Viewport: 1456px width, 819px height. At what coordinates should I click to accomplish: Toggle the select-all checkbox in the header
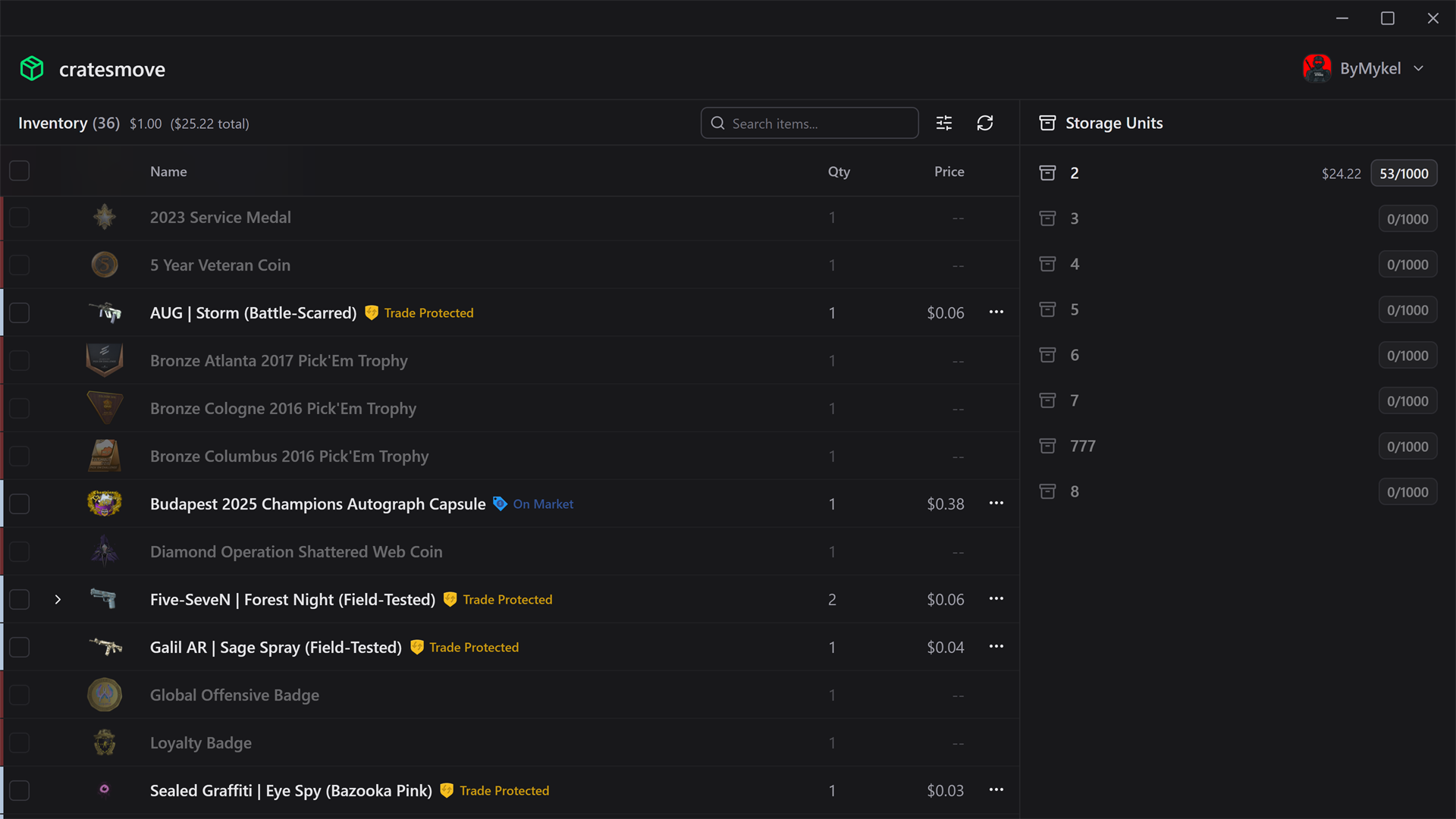pos(20,171)
